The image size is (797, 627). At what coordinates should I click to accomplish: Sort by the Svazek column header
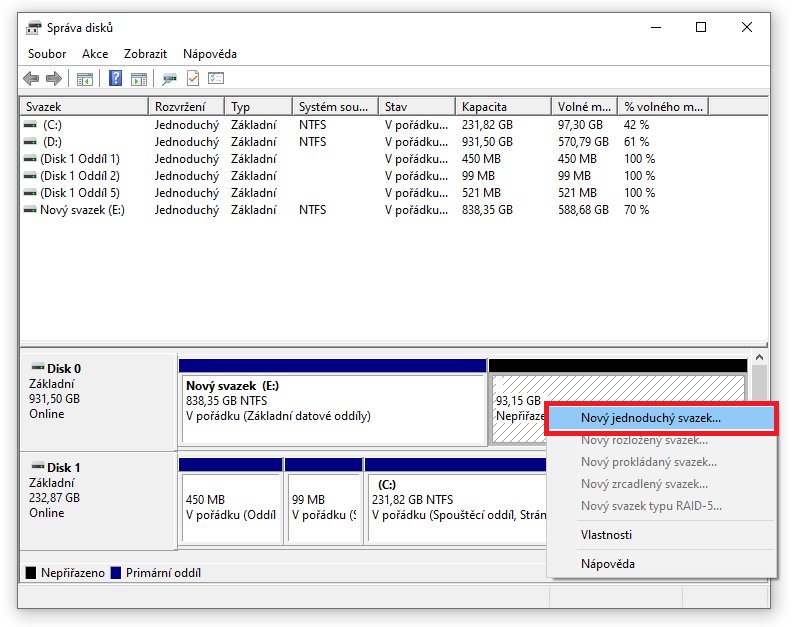[x=84, y=107]
